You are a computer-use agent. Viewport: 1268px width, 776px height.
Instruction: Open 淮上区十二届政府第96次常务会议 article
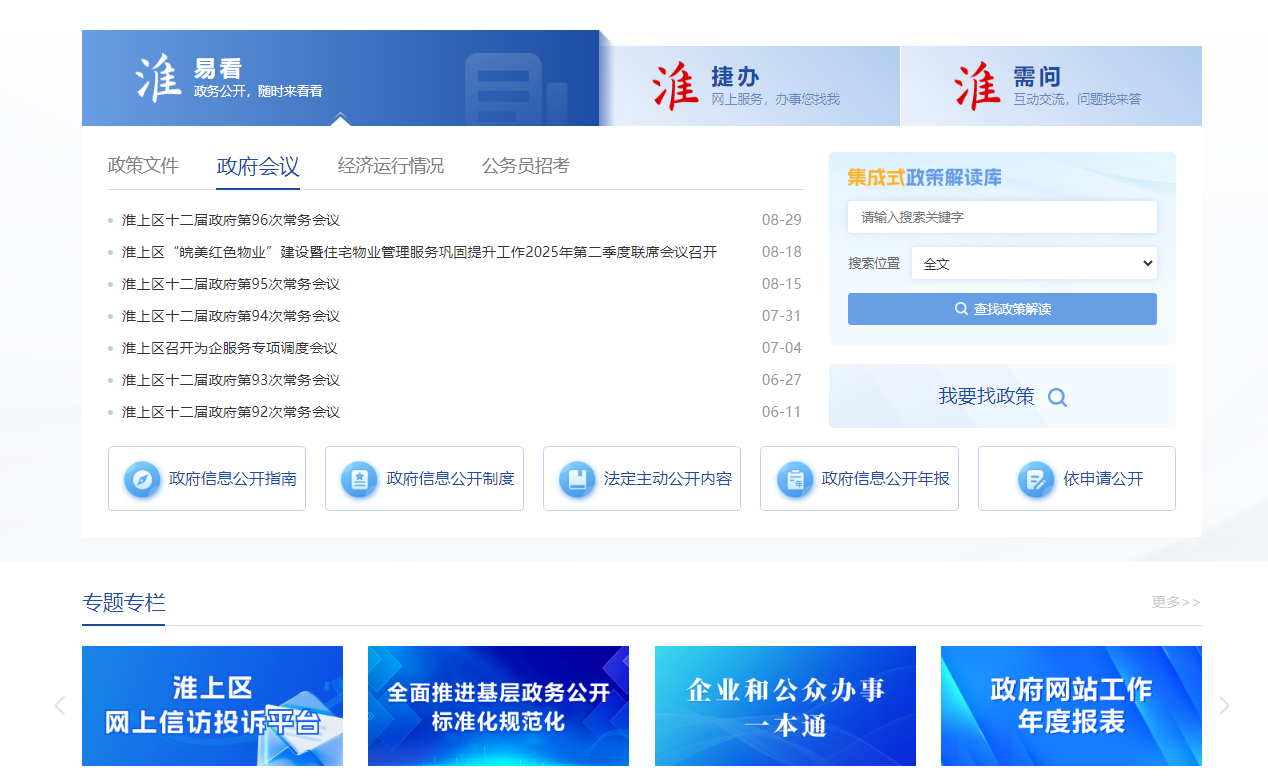pyautogui.click(x=231, y=220)
